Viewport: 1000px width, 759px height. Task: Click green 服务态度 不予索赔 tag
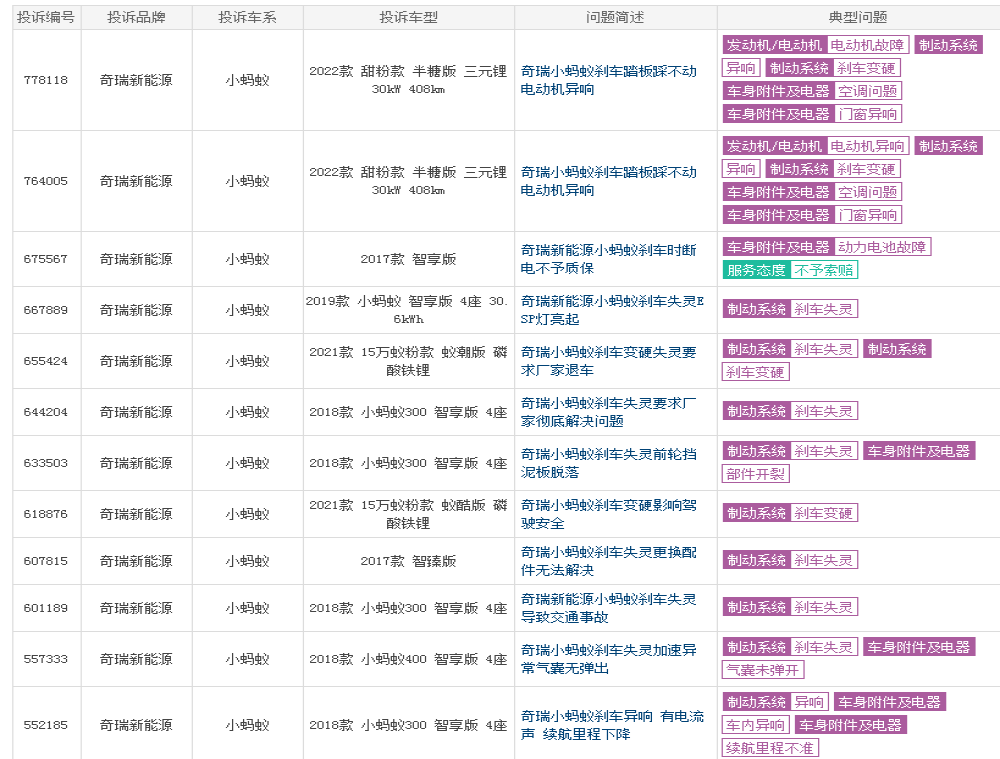click(x=790, y=270)
